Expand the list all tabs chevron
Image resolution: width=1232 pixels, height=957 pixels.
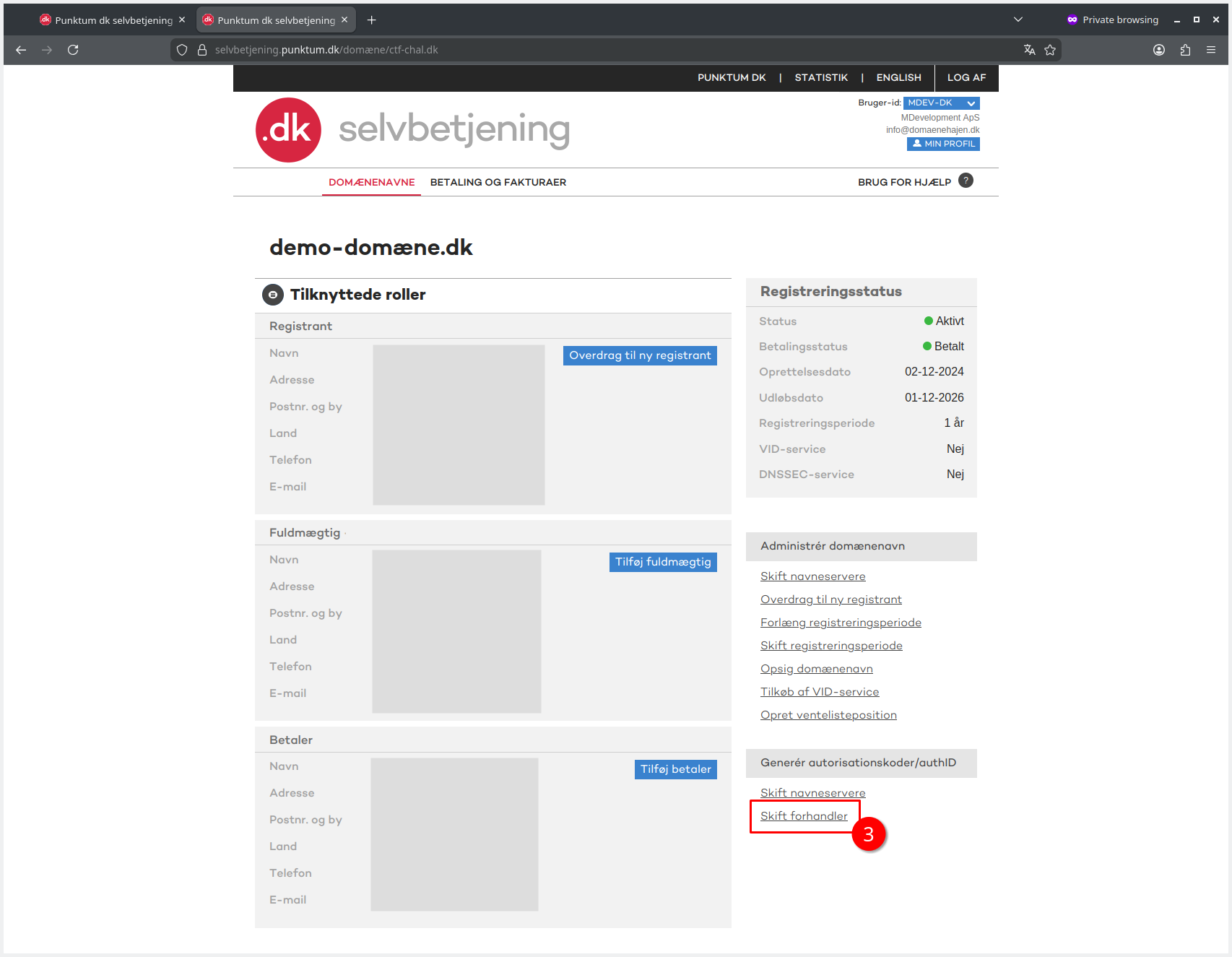tap(1018, 20)
